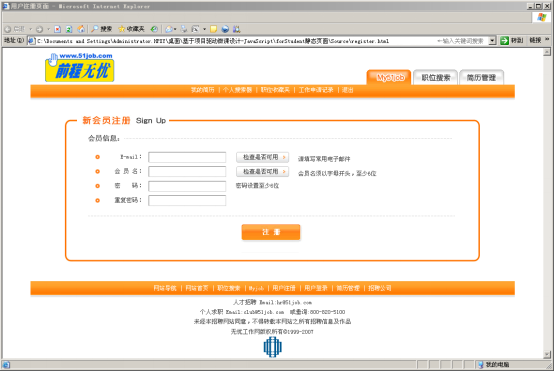Click the Stop loading toolbar icon
This screenshot has width=554, height=372.
[x=58, y=29]
